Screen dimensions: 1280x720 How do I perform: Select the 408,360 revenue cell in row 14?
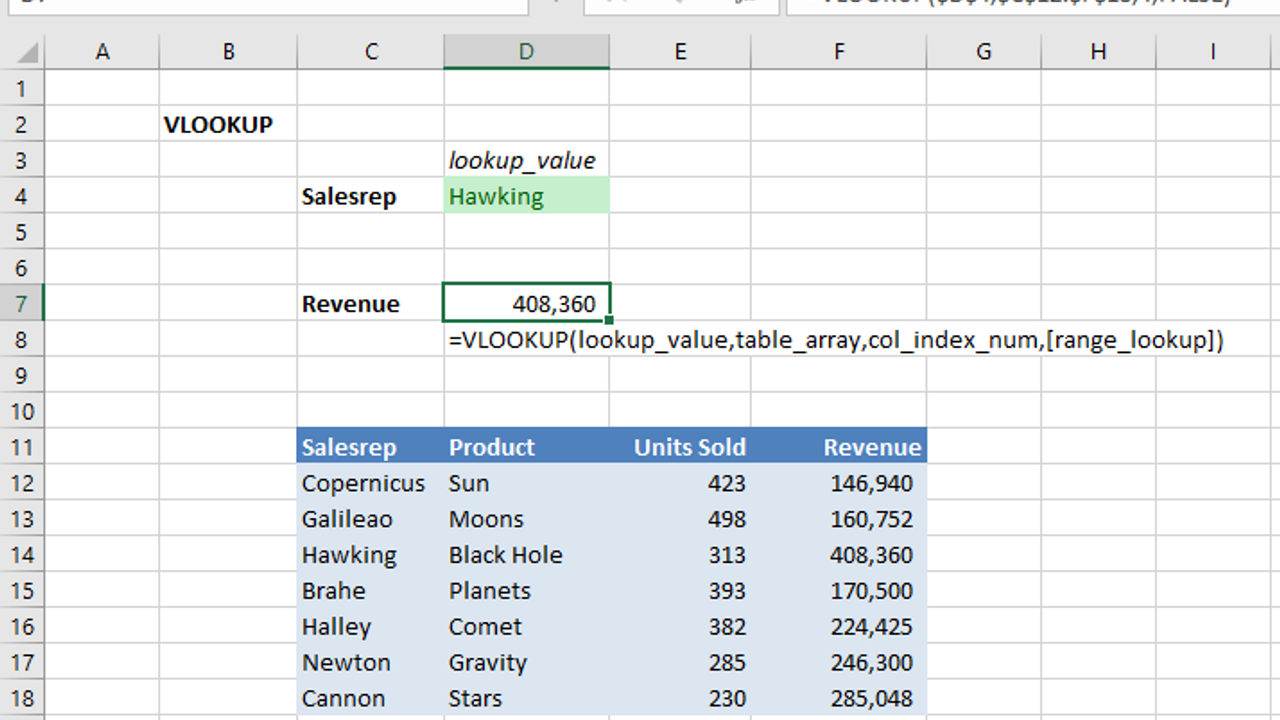coord(838,555)
